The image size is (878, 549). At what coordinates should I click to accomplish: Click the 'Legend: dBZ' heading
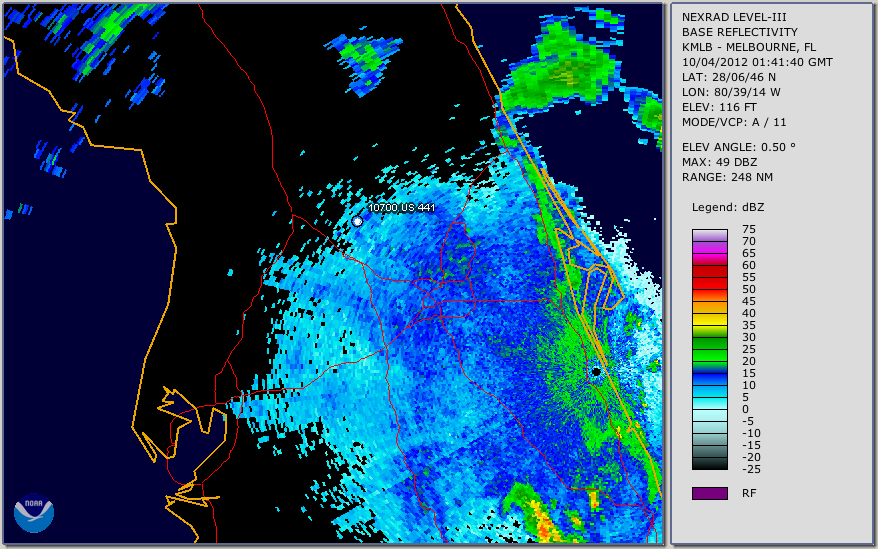click(727, 207)
